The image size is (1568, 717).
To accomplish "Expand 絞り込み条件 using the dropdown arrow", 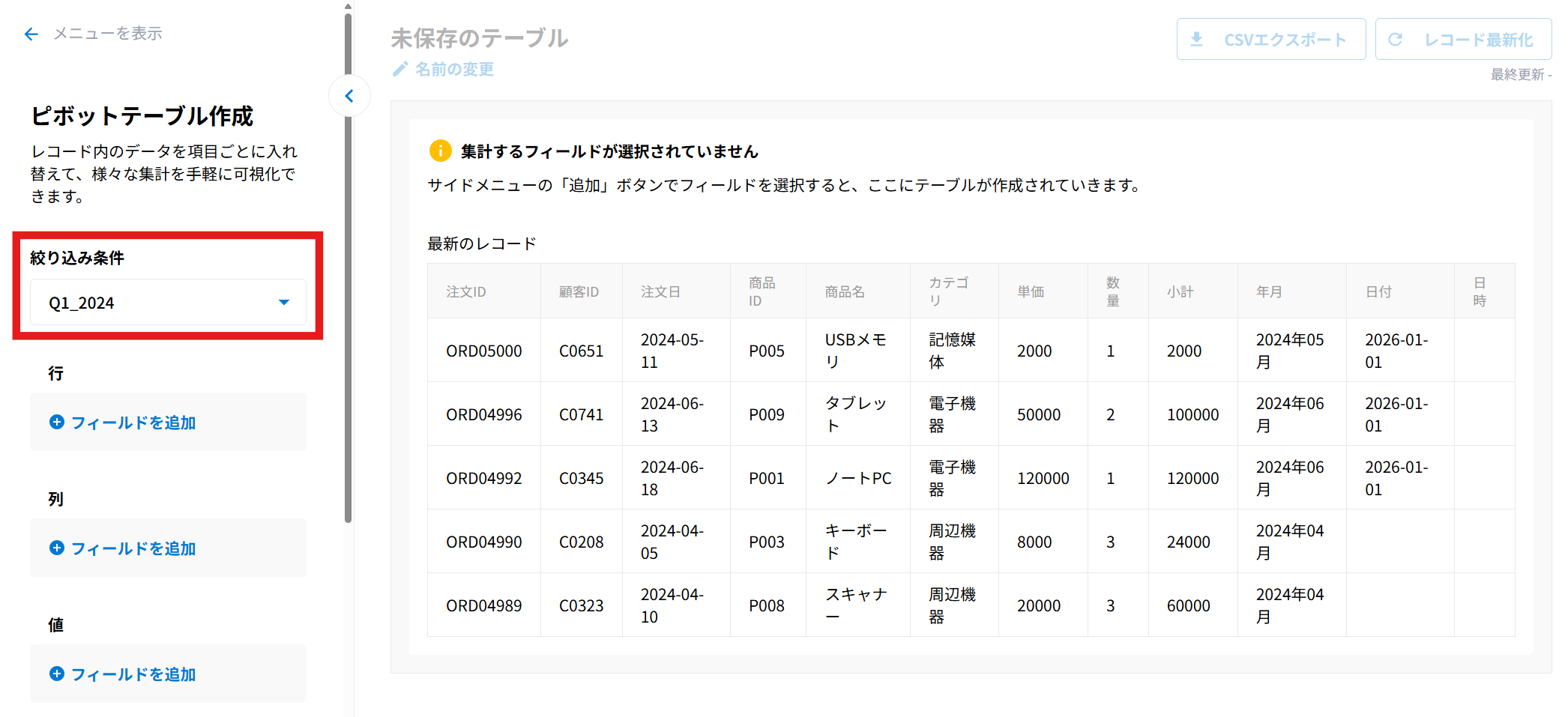I will 284,303.
